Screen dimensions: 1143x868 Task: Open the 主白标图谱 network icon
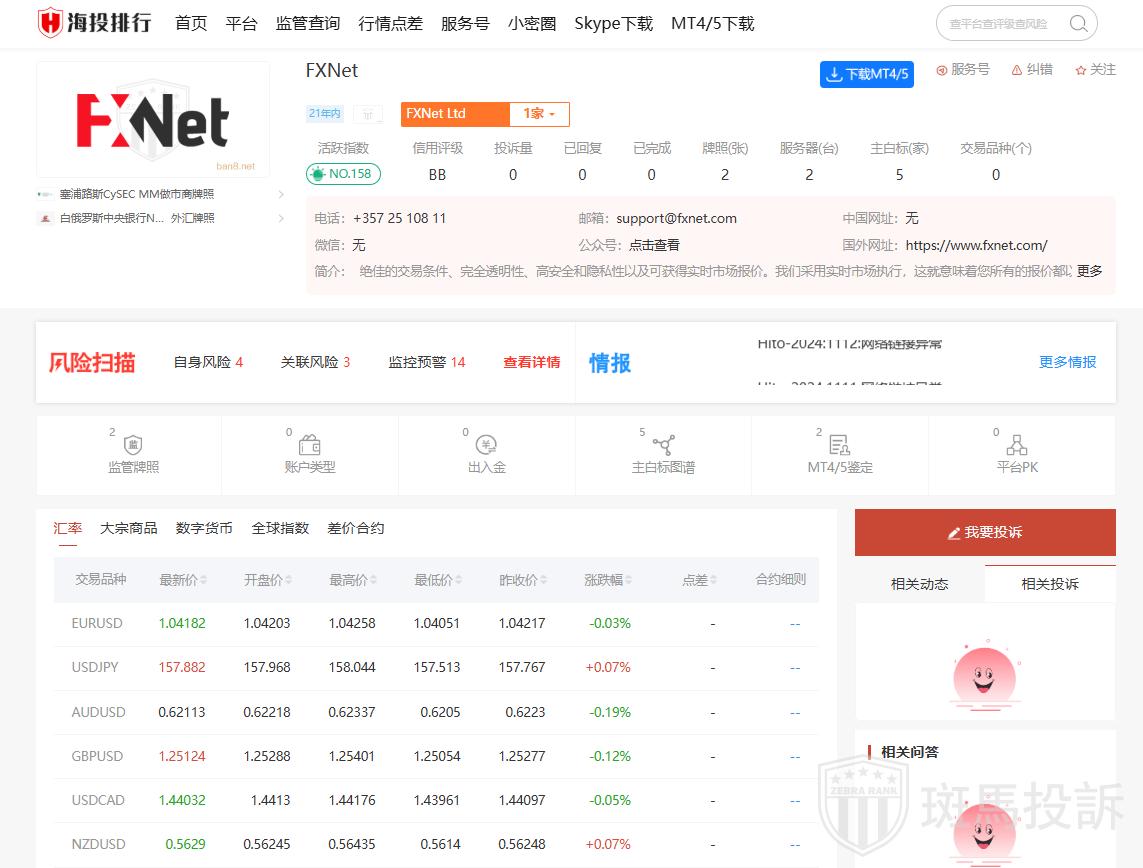click(663, 445)
